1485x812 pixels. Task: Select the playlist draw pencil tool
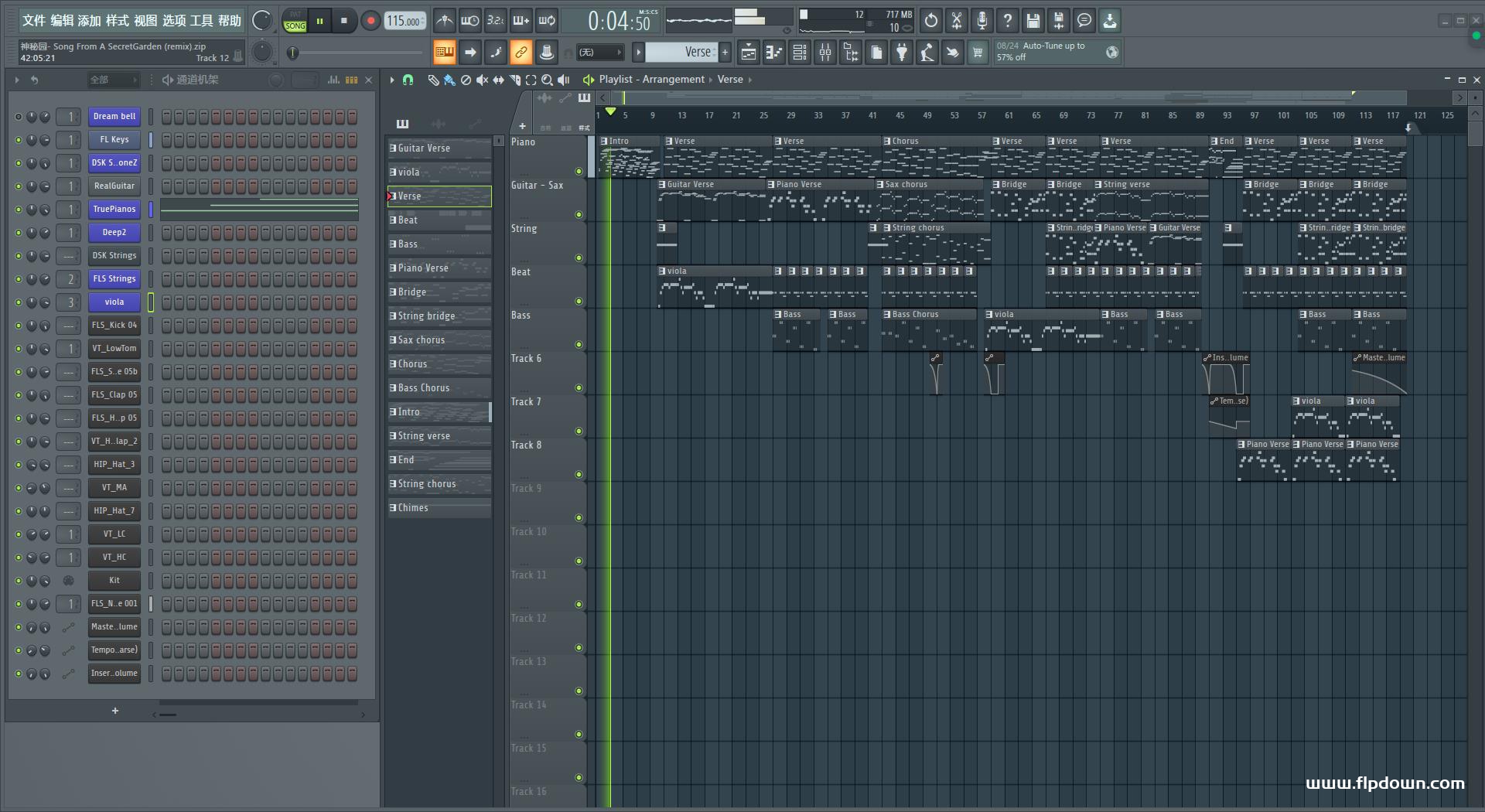tap(433, 80)
